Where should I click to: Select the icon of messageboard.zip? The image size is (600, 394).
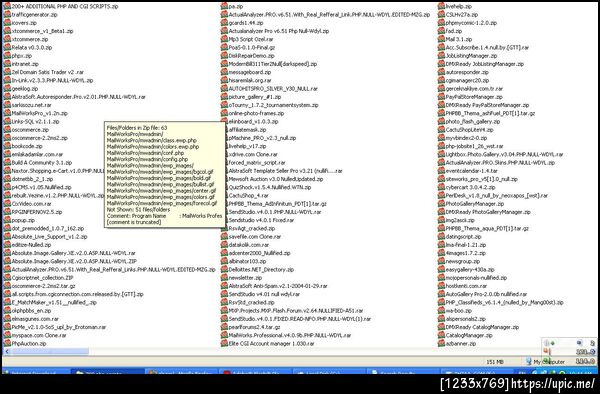(x=224, y=72)
